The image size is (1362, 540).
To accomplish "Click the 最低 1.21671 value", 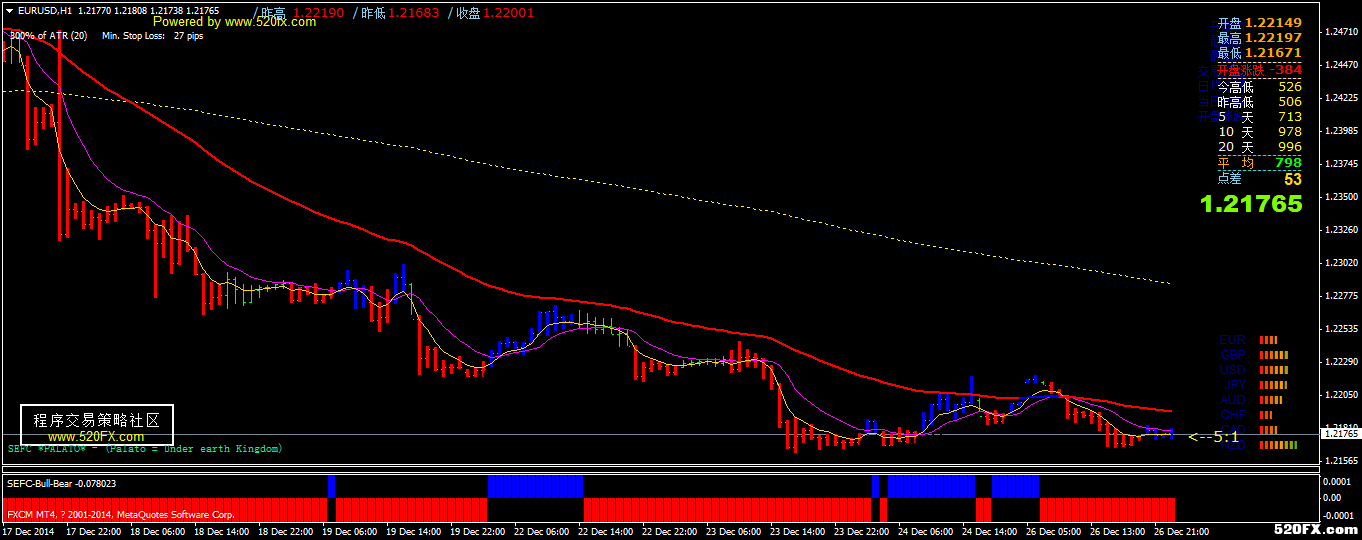I will pos(1260,53).
